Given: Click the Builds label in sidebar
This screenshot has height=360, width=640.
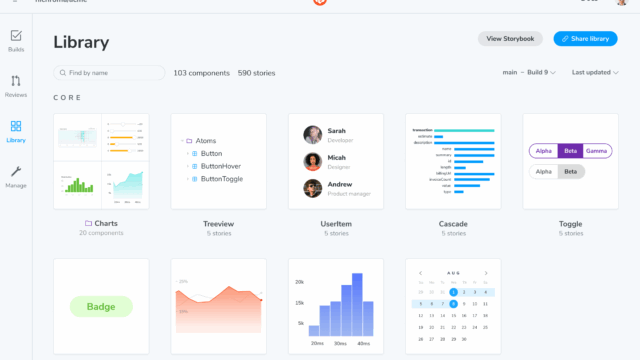Looking at the screenshot, I should [16, 49].
